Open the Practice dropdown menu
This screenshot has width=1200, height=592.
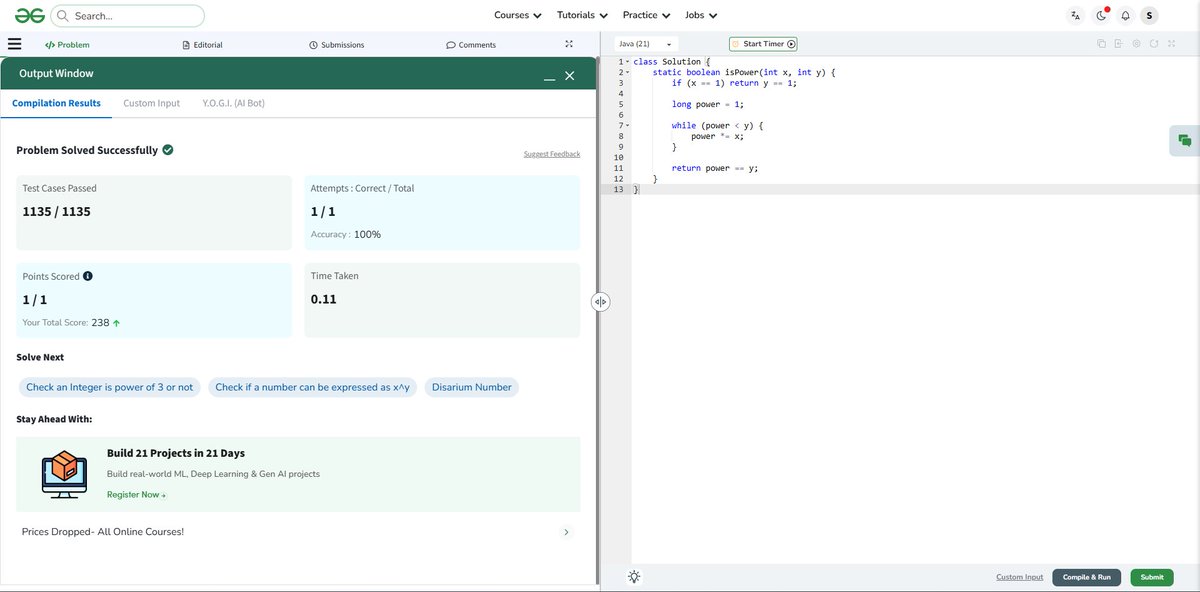point(646,15)
